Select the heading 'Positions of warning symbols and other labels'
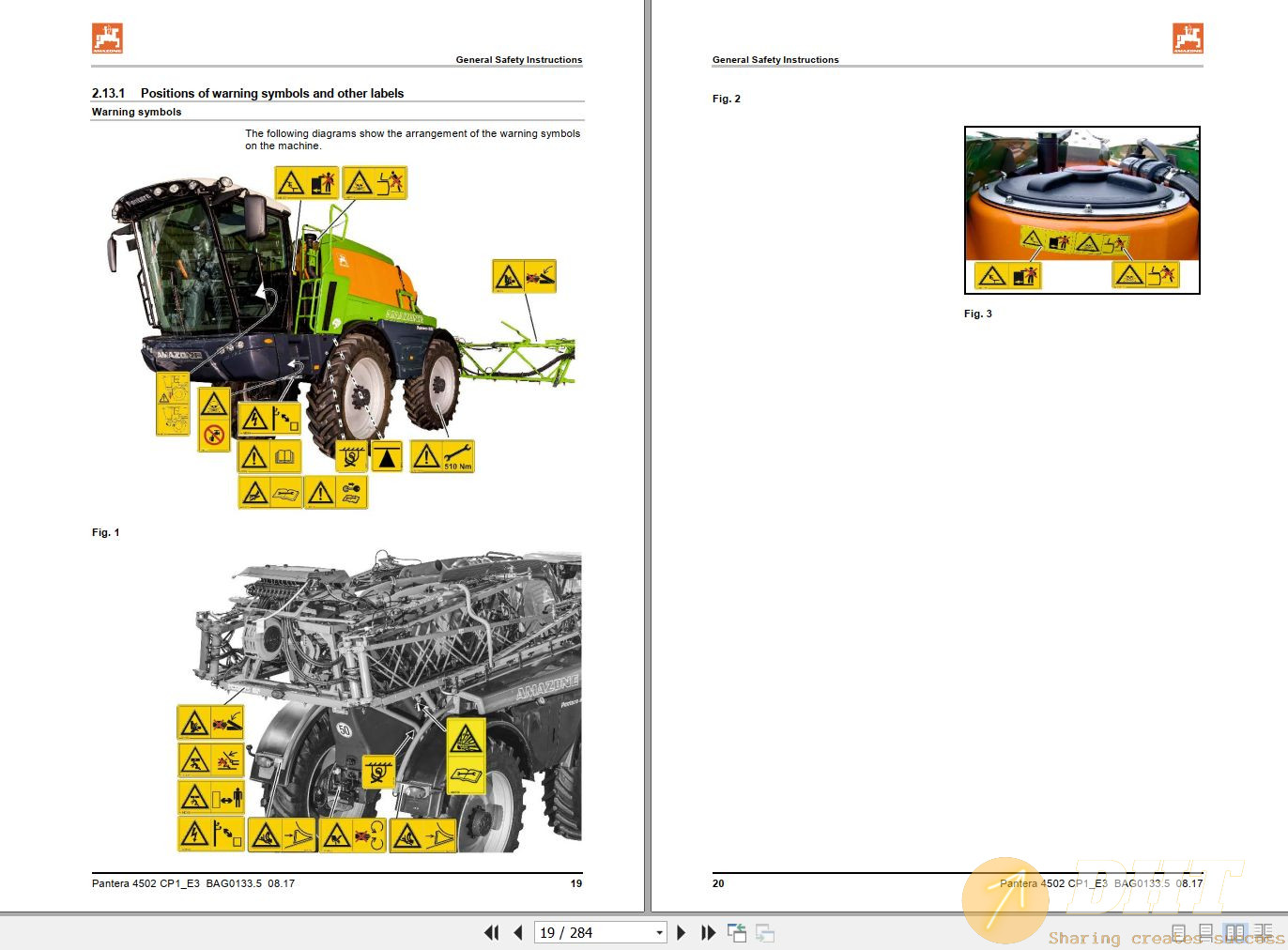 (272, 93)
